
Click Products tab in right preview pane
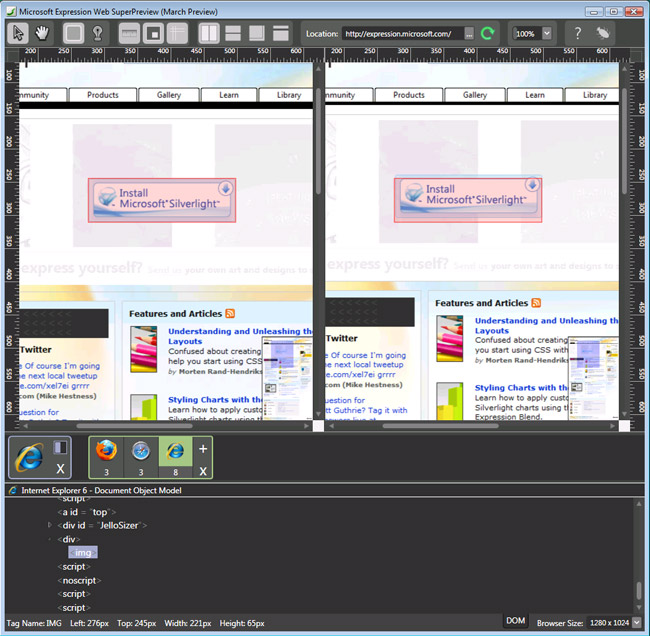[409, 95]
